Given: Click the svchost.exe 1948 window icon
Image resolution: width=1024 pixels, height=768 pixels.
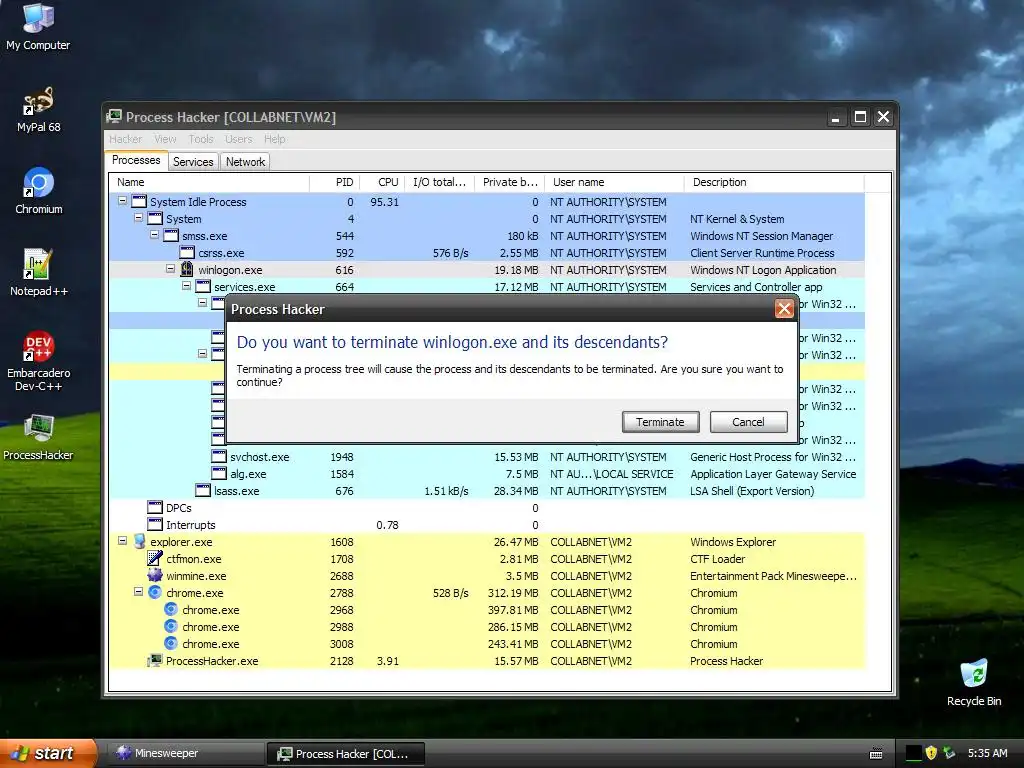Looking at the screenshot, I should coord(219,456).
